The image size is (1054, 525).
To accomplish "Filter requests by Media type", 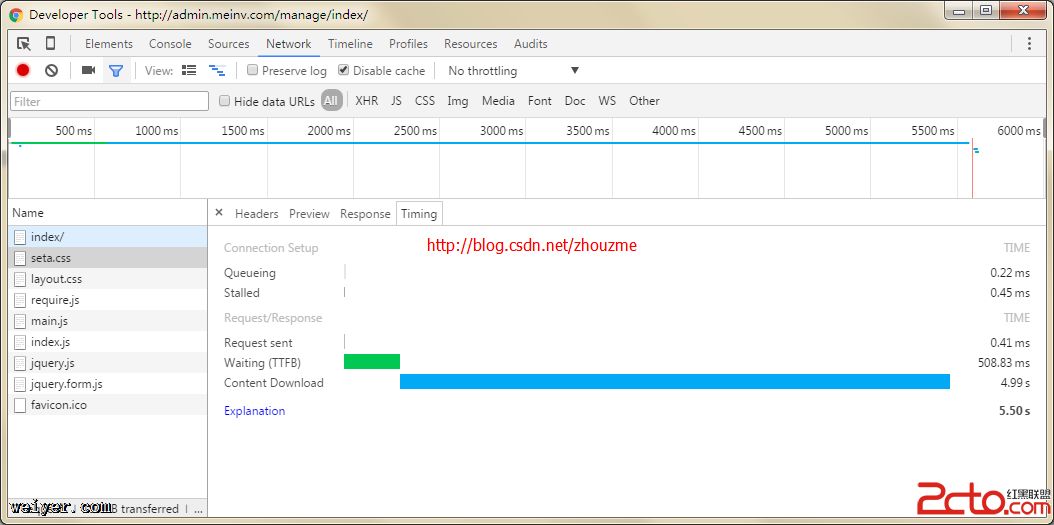I will click(498, 101).
